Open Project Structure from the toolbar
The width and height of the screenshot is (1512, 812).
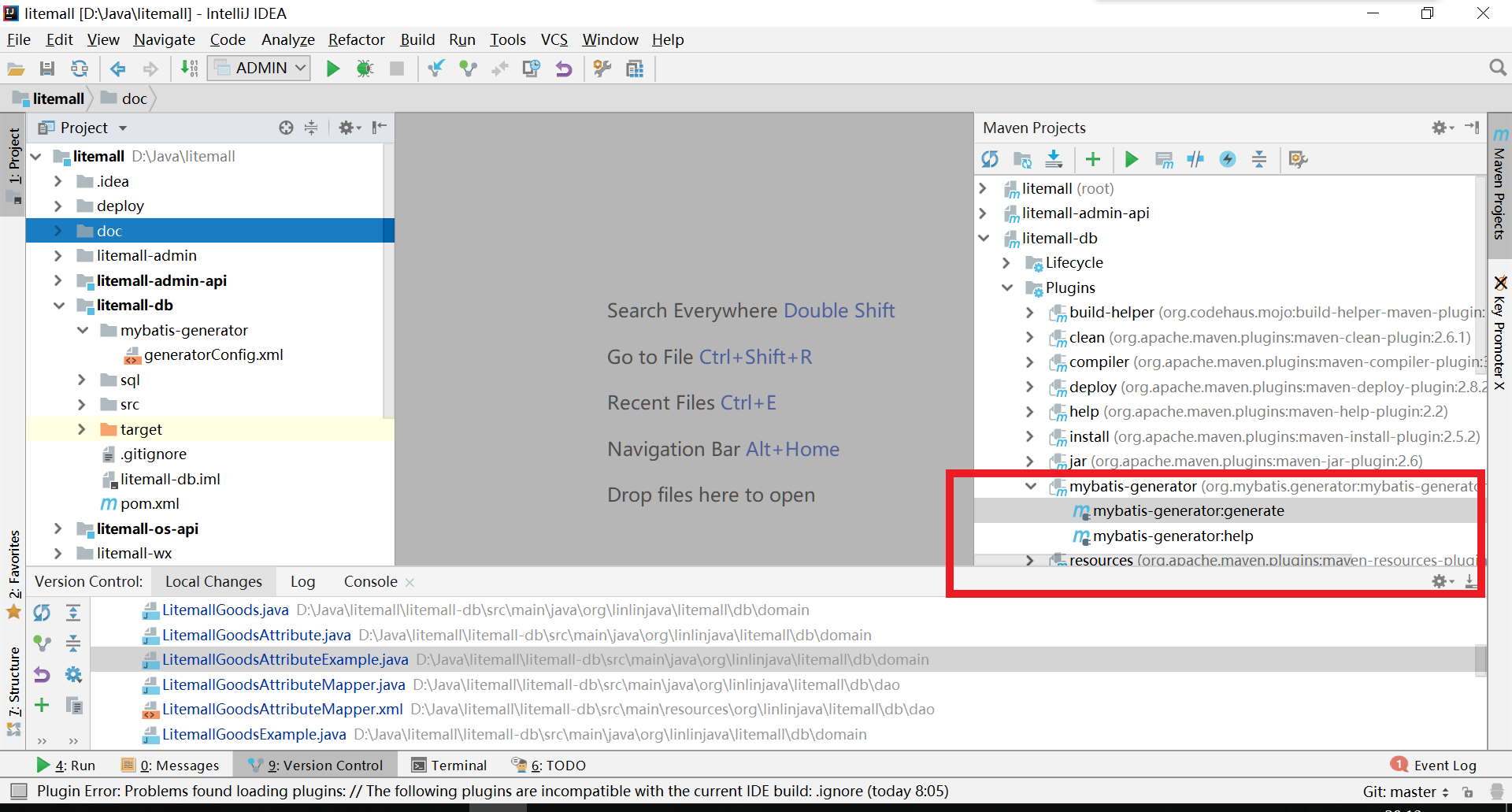click(635, 69)
